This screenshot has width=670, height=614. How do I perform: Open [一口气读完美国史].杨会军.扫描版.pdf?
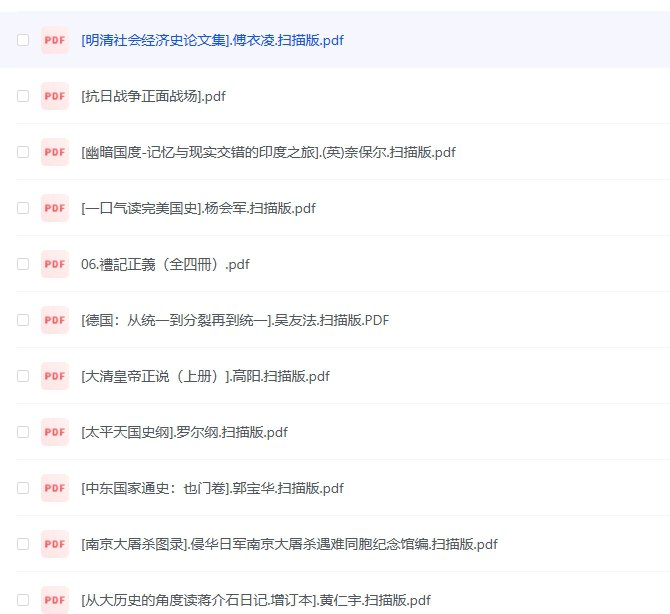tap(198, 208)
